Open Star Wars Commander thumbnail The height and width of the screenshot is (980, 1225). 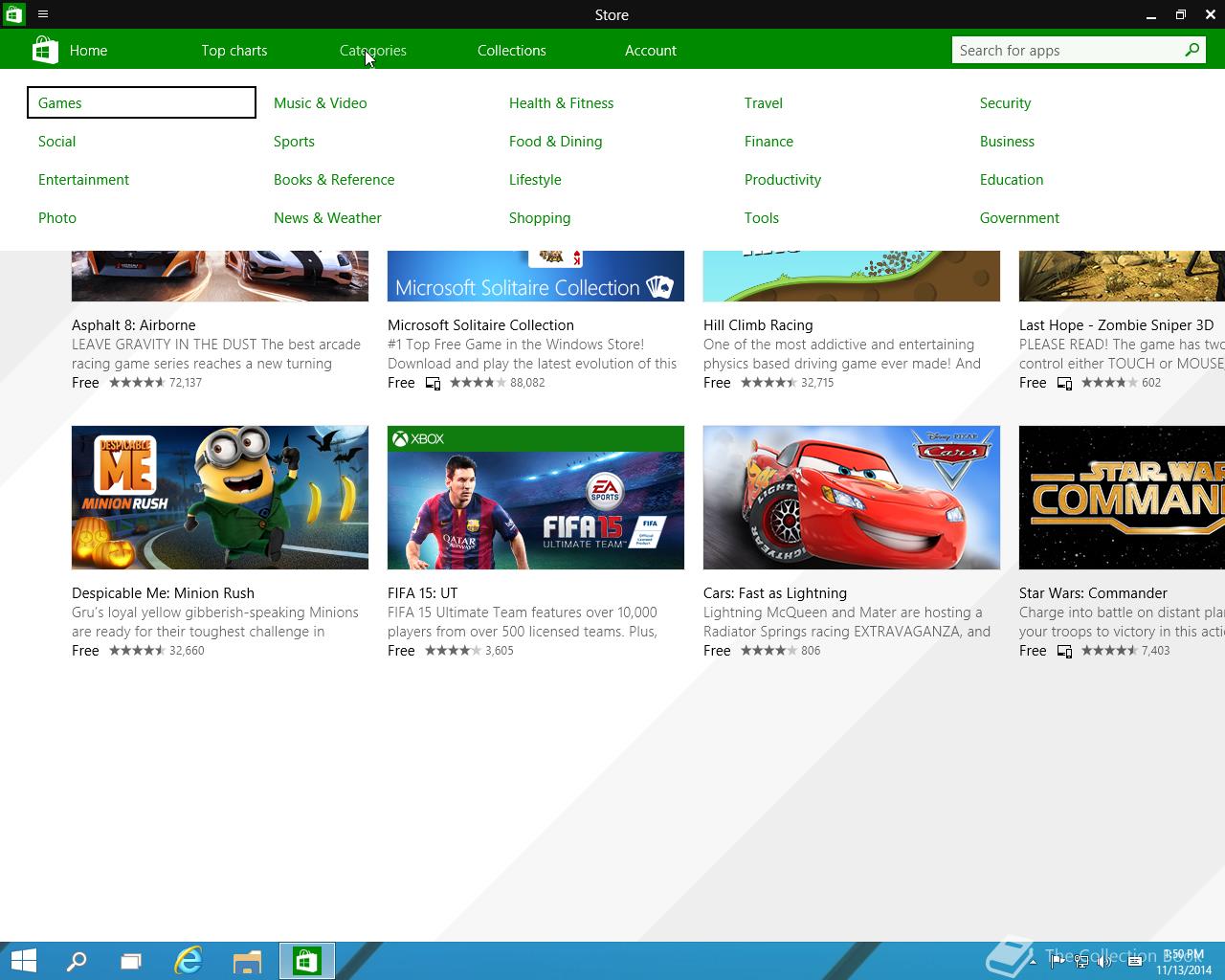point(1122,498)
